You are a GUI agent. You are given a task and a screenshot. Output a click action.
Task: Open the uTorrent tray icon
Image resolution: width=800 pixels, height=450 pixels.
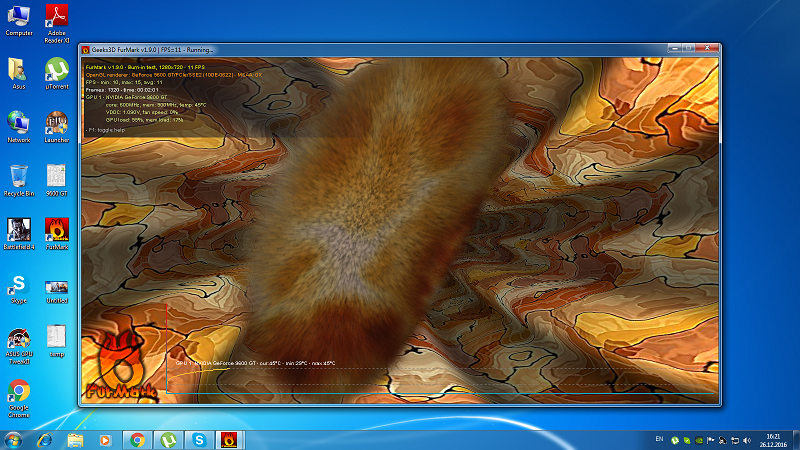click(x=675, y=440)
